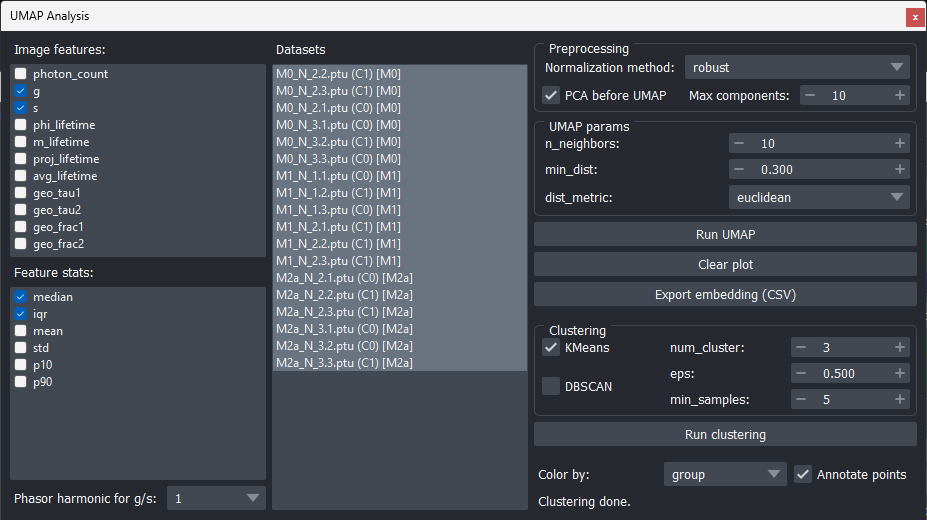Screen dimensions: 927x520
Task: Select dataset M1_N_1.3.ptu (C0) [M1]
Action: click(400, 210)
